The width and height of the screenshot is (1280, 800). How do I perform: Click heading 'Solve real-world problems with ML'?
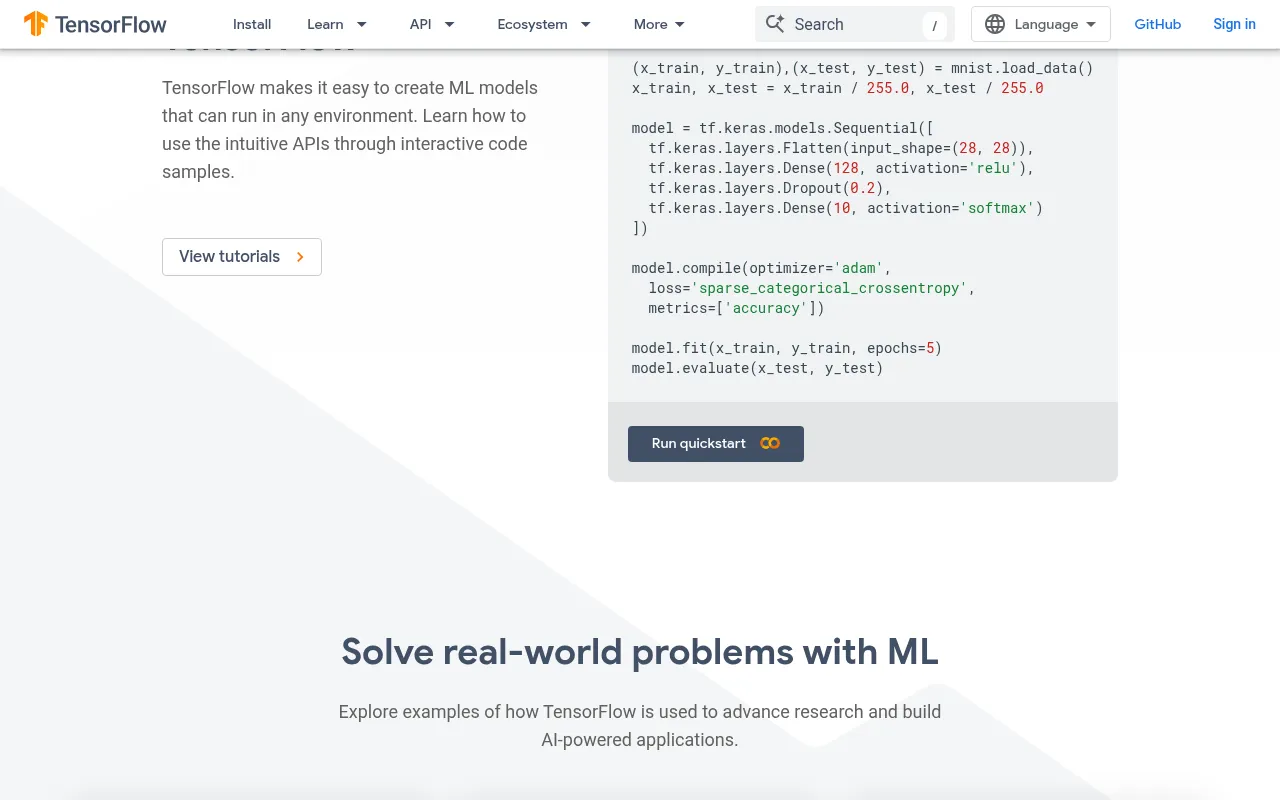[640, 652]
